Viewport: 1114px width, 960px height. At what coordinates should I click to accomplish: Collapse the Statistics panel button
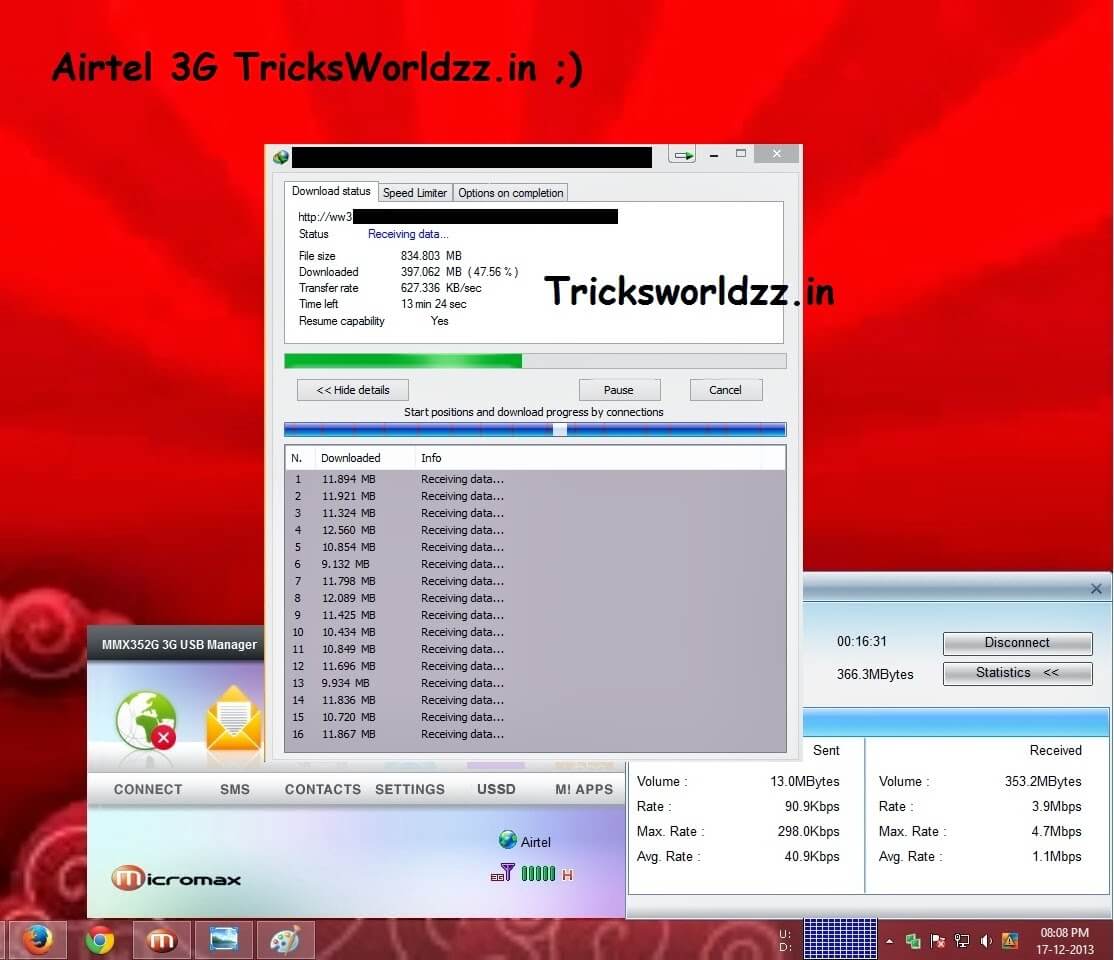click(x=1017, y=673)
